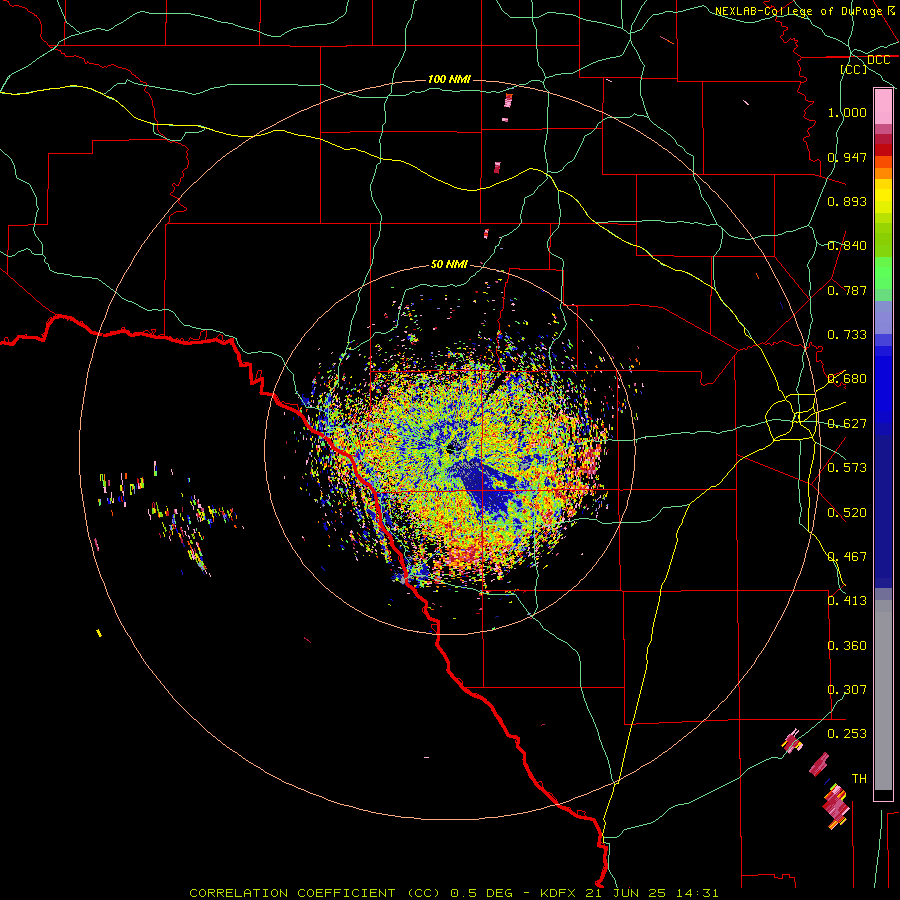Click the 0.680 scale value

coord(847,379)
